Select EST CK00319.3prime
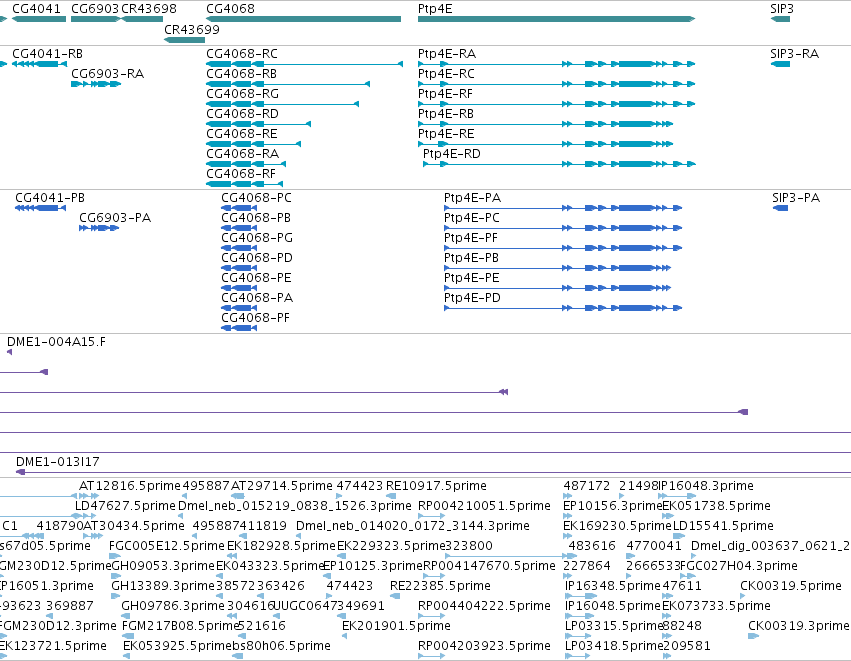This screenshot has height=661, width=851. tap(798, 626)
